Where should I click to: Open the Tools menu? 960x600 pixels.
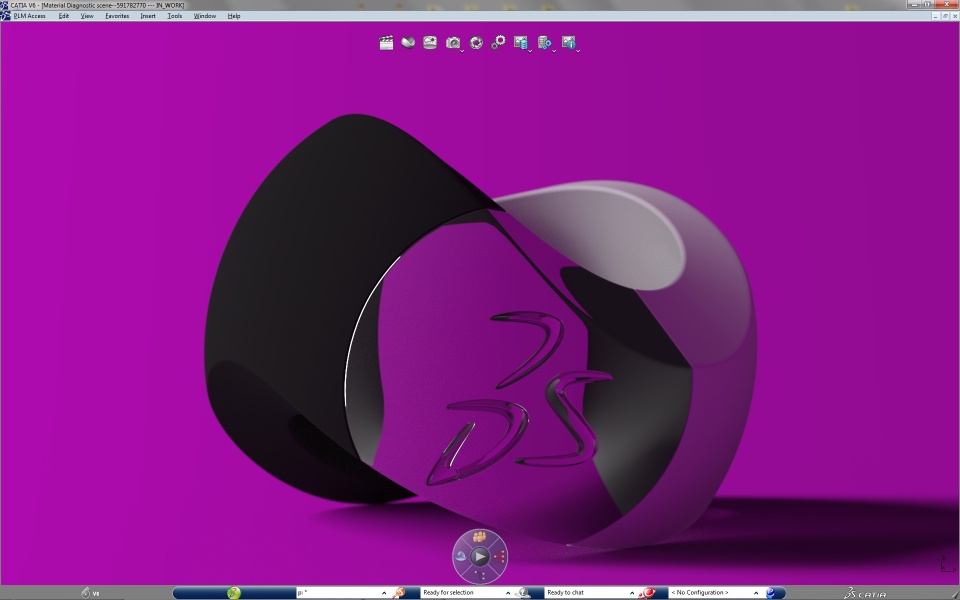pos(174,16)
